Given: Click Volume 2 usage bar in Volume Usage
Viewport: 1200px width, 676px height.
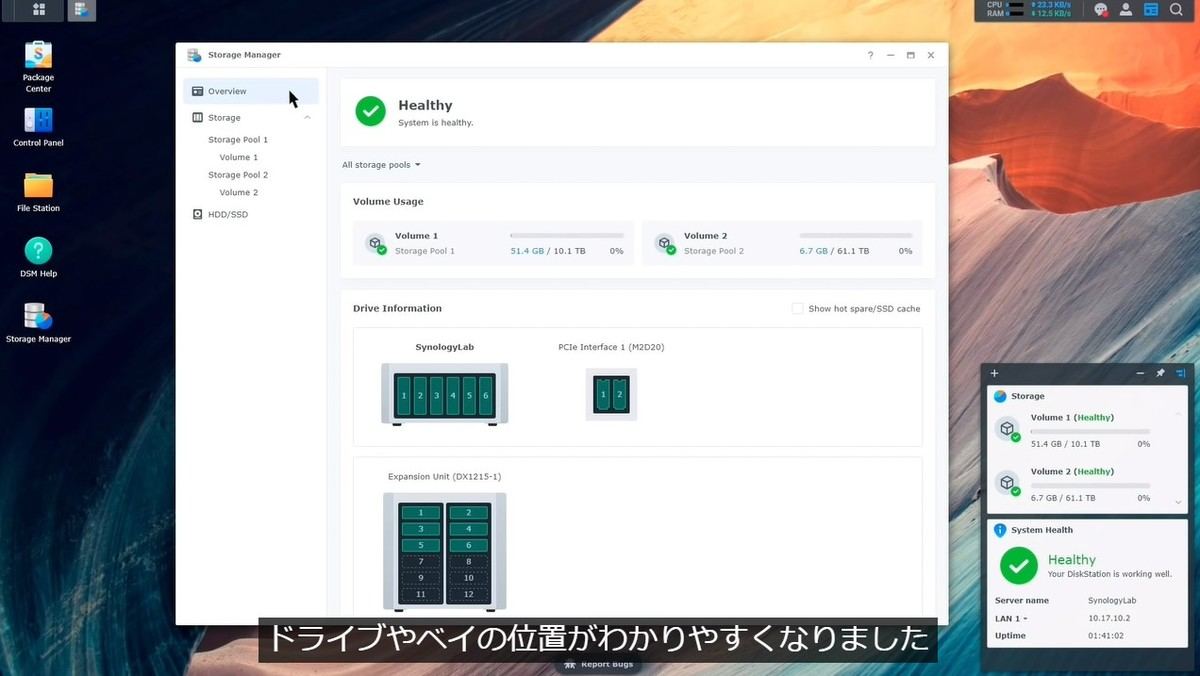Looking at the screenshot, I should [856, 236].
